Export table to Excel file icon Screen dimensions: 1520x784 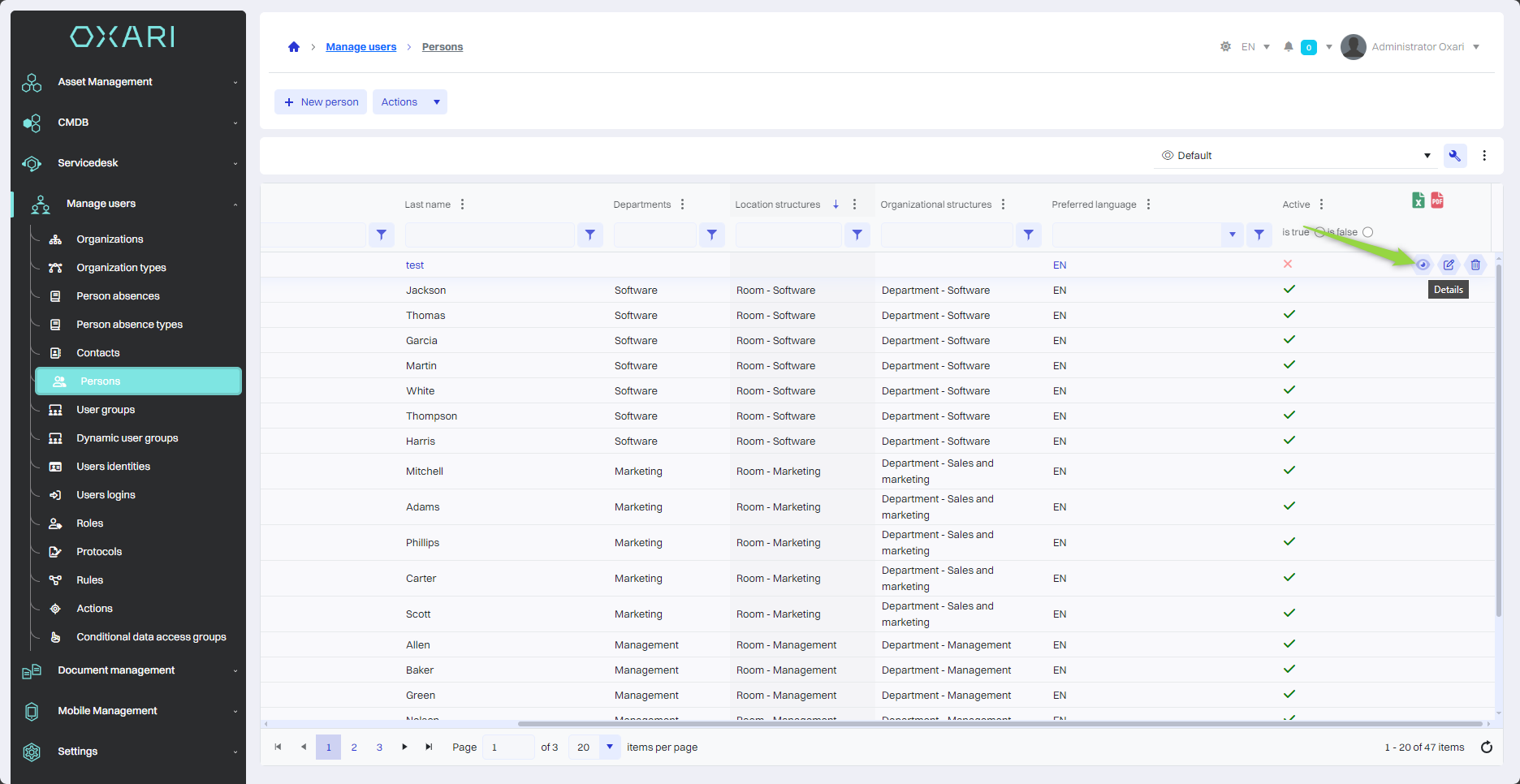(1418, 200)
